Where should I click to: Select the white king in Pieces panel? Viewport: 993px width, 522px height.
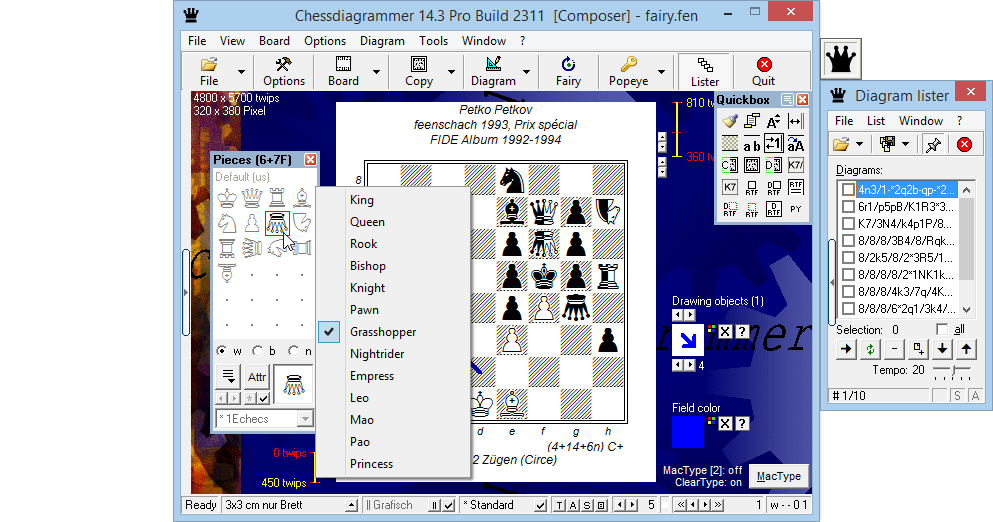coord(226,197)
